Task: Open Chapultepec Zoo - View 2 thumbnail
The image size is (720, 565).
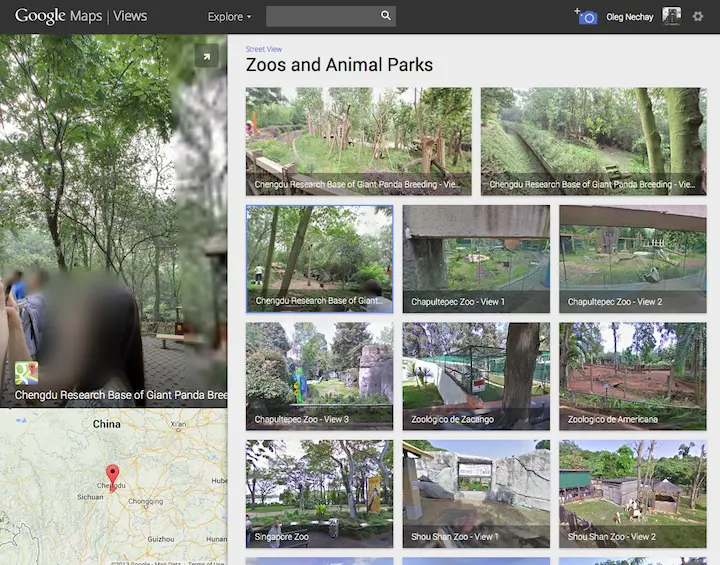Action: (x=633, y=259)
